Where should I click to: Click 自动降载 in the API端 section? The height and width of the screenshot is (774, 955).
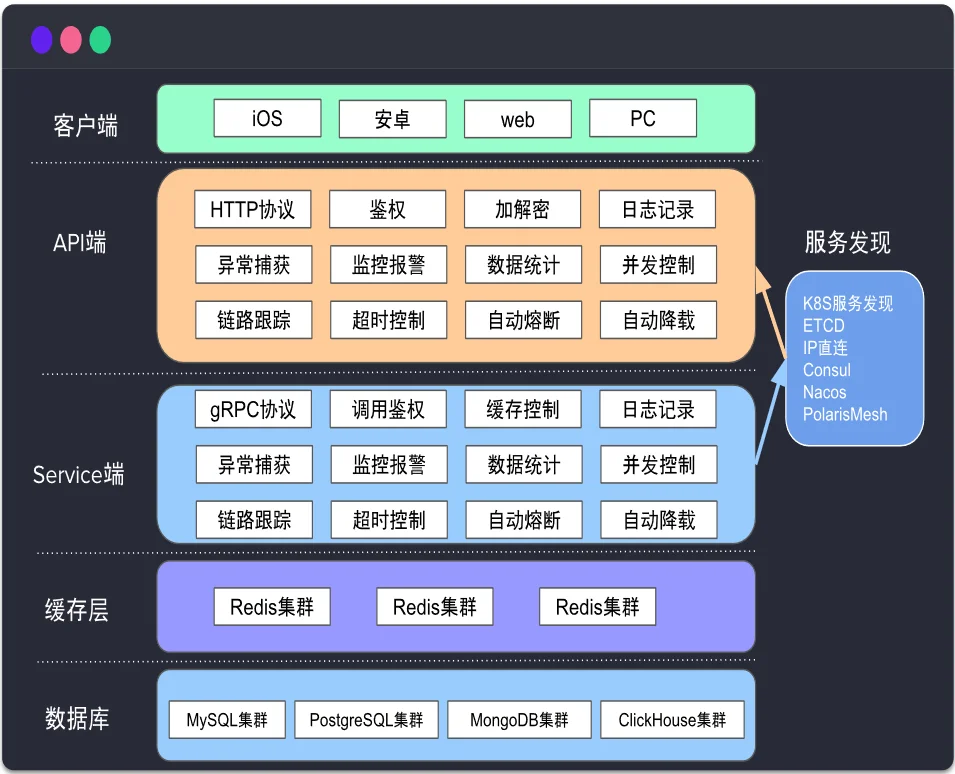(x=658, y=320)
